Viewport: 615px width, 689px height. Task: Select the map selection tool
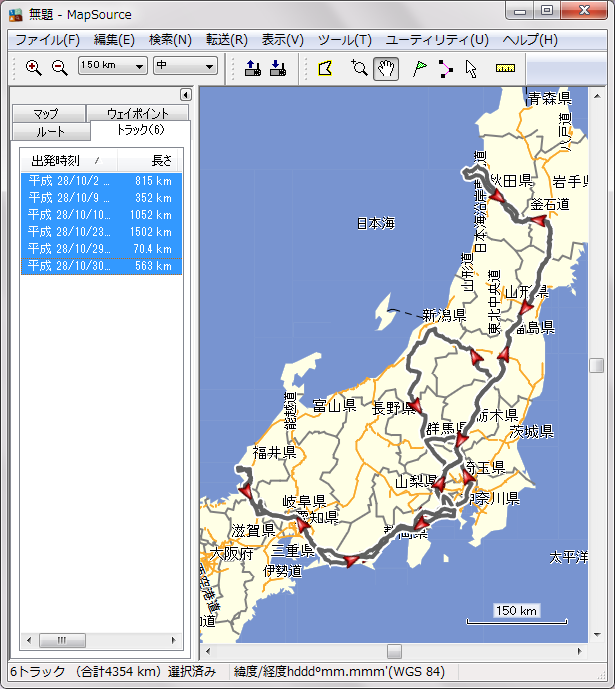pyautogui.click(x=325, y=68)
